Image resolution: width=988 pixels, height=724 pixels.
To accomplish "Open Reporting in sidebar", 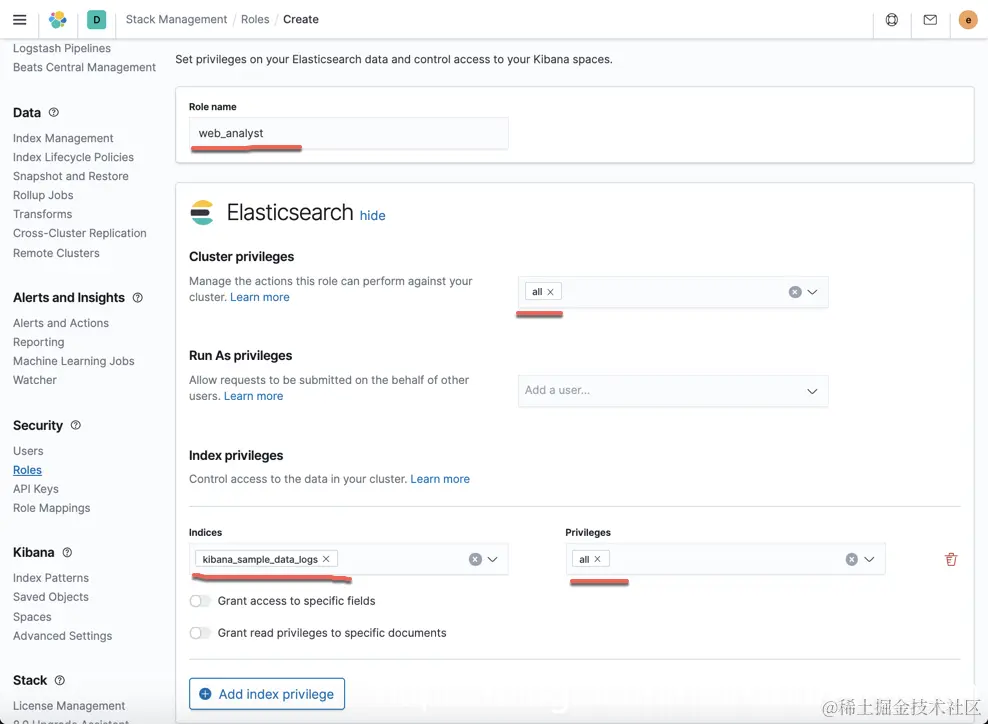I will pos(38,342).
